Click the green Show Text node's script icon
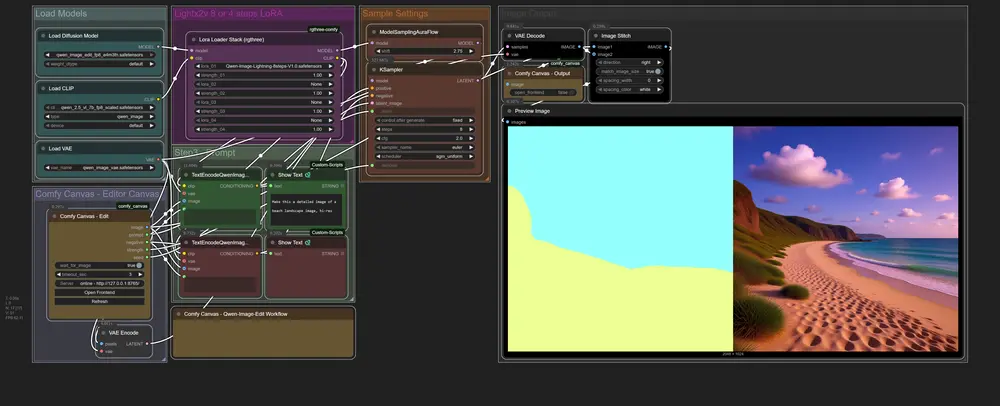The height and width of the screenshot is (406, 1000). pos(308,175)
